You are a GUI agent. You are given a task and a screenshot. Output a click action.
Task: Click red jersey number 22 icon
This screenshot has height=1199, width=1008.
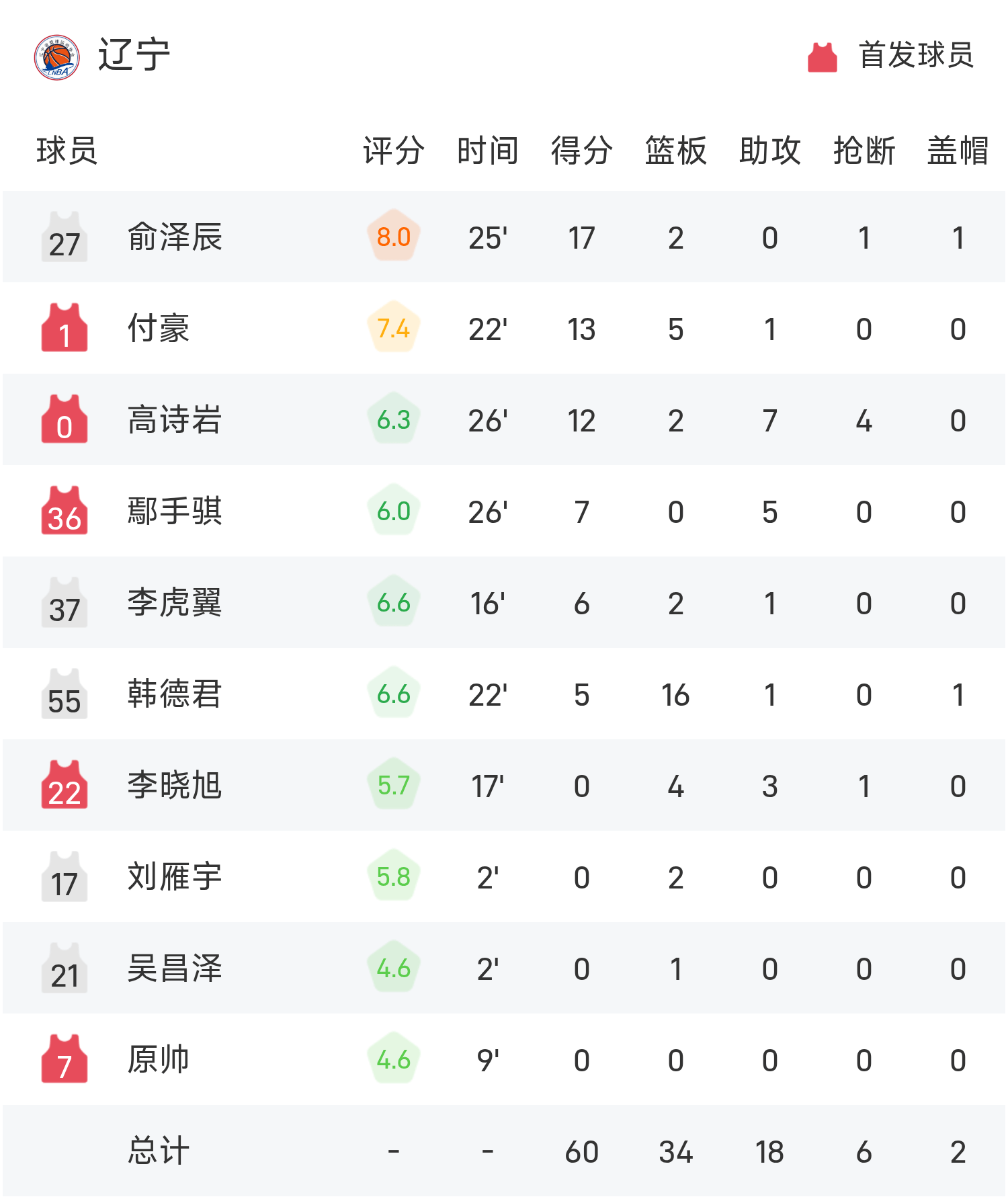point(65,786)
